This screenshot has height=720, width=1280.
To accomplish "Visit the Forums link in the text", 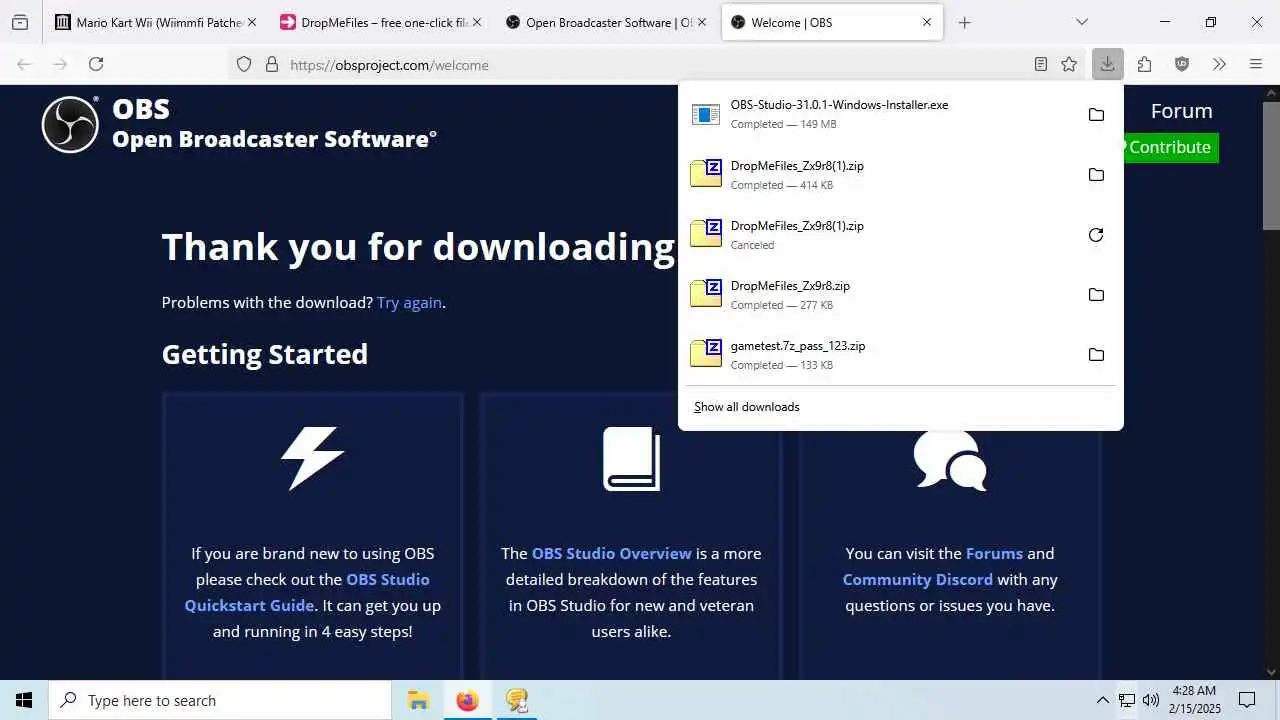I will (994, 553).
